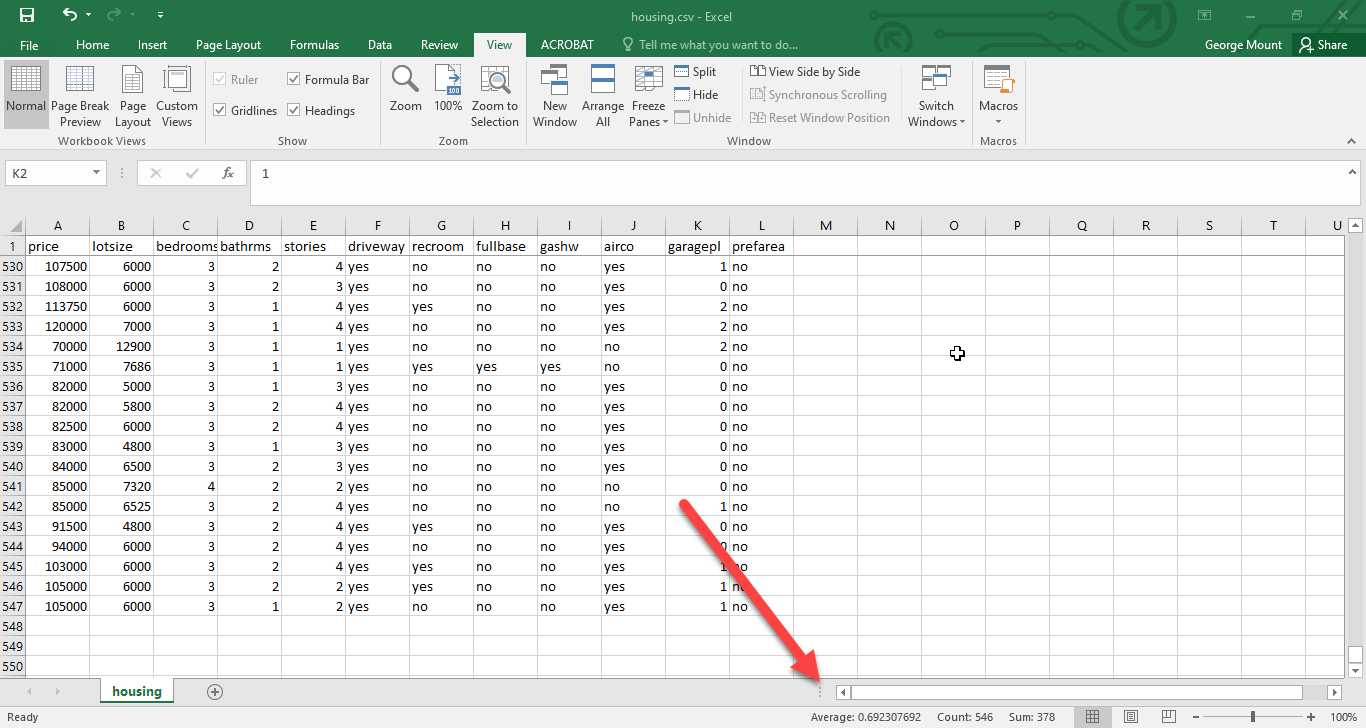Open the File menu
Image resolution: width=1366 pixels, height=728 pixels.
coord(29,45)
